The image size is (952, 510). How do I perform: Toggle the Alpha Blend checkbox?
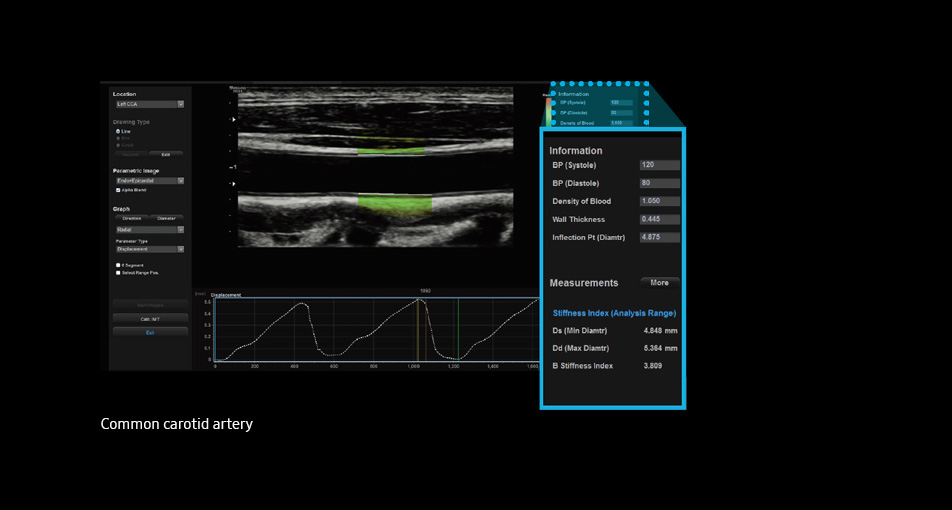(118, 190)
